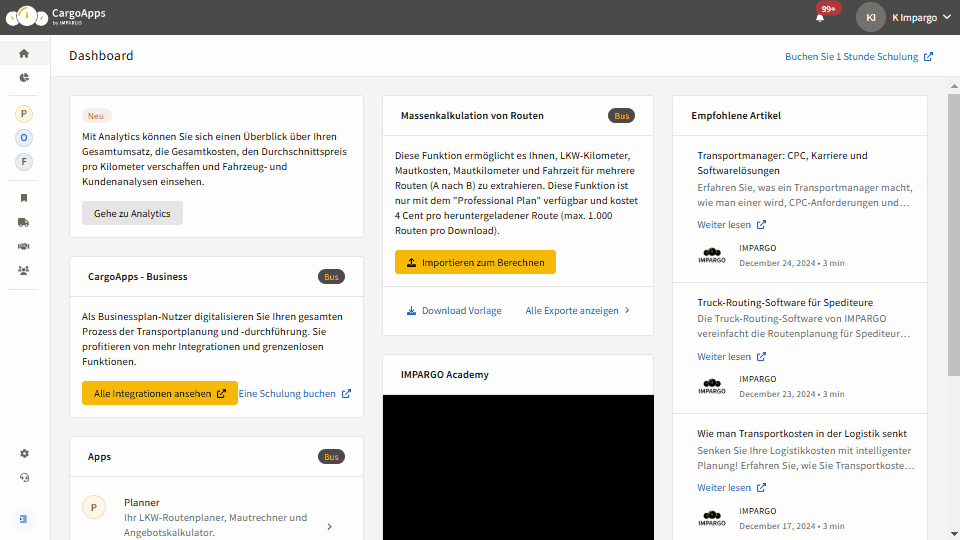The image size is (960, 540).
Task: Click the Bus badge on Massenkalkulation card
Action: click(621, 116)
